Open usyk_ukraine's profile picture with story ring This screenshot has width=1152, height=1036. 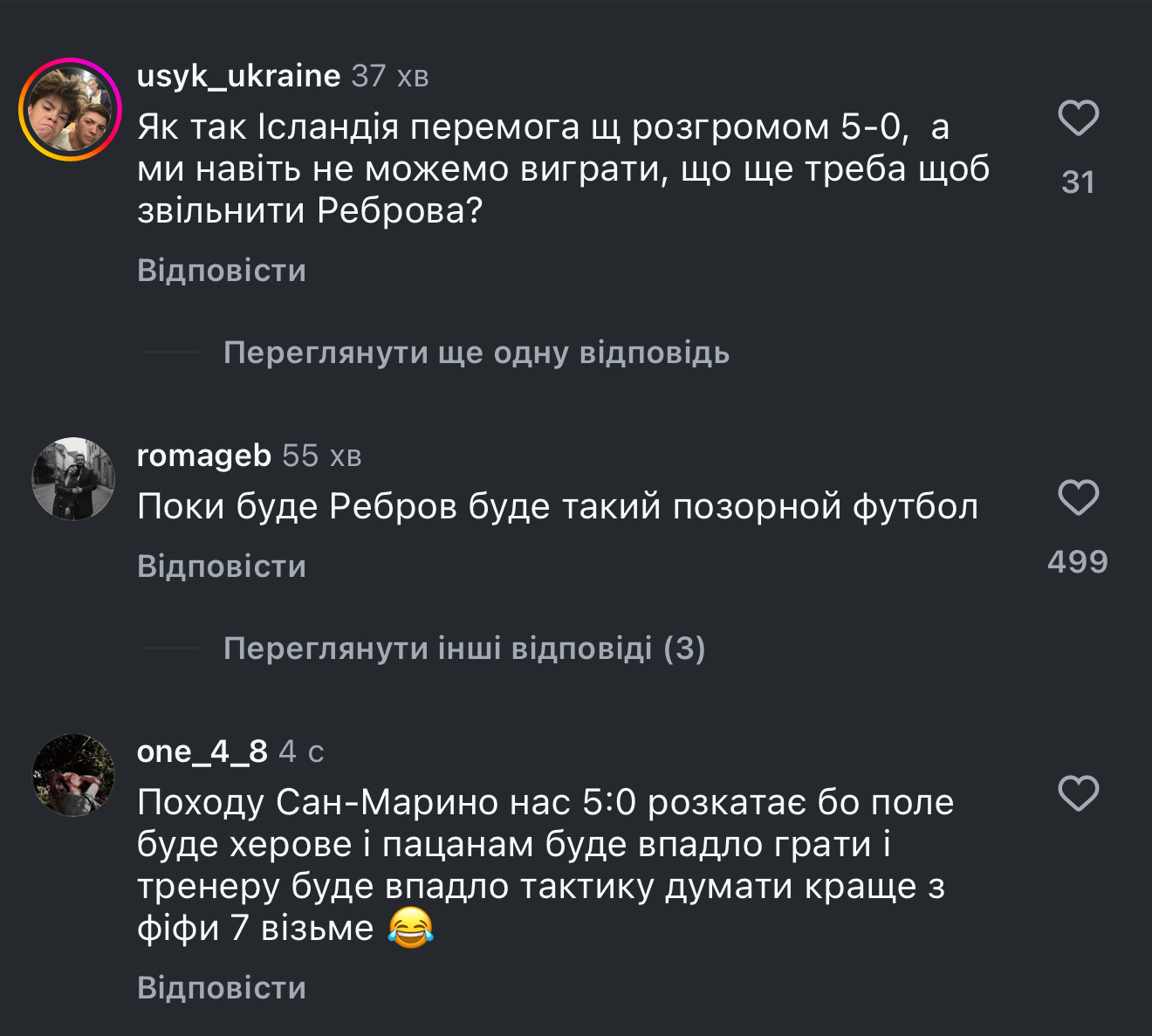tap(71, 110)
